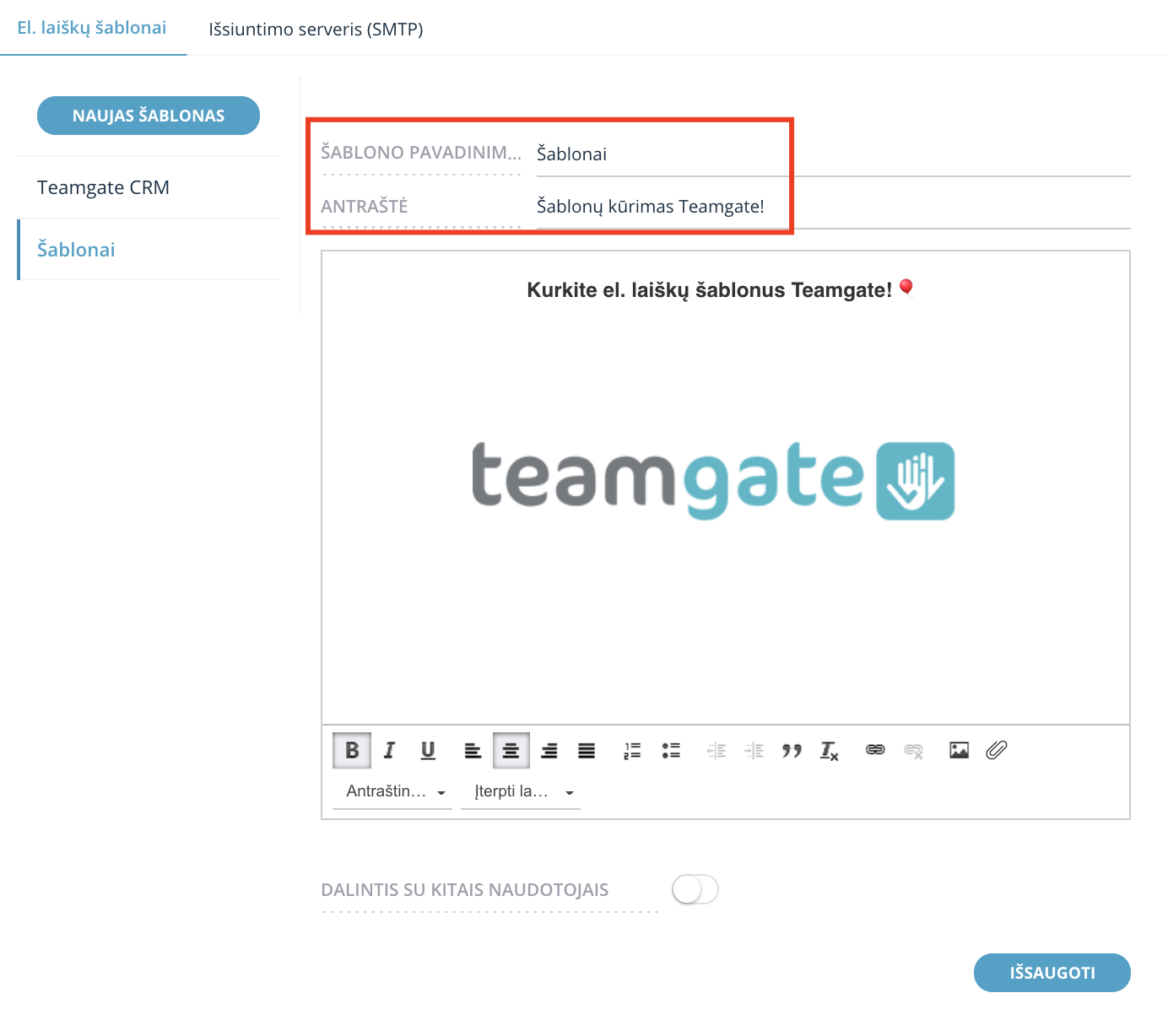
Task: Apply Italic formatting
Action: 390,750
